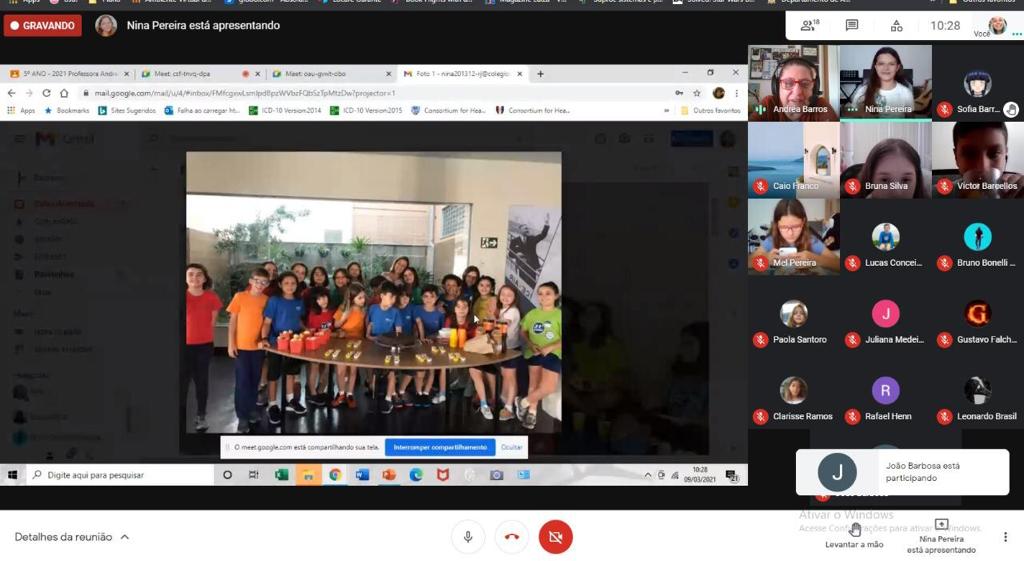
Task: Open shared Chrome three-dot menu
Action: click(737, 93)
